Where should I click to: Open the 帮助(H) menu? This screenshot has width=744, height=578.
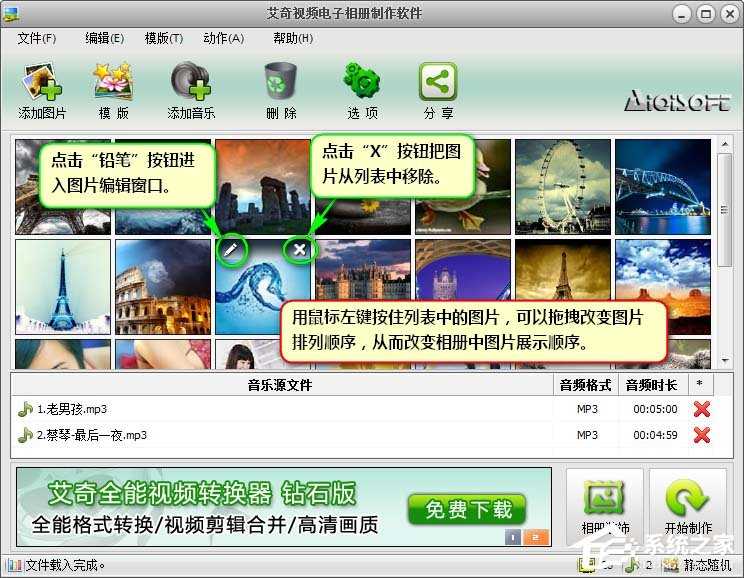pos(292,39)
